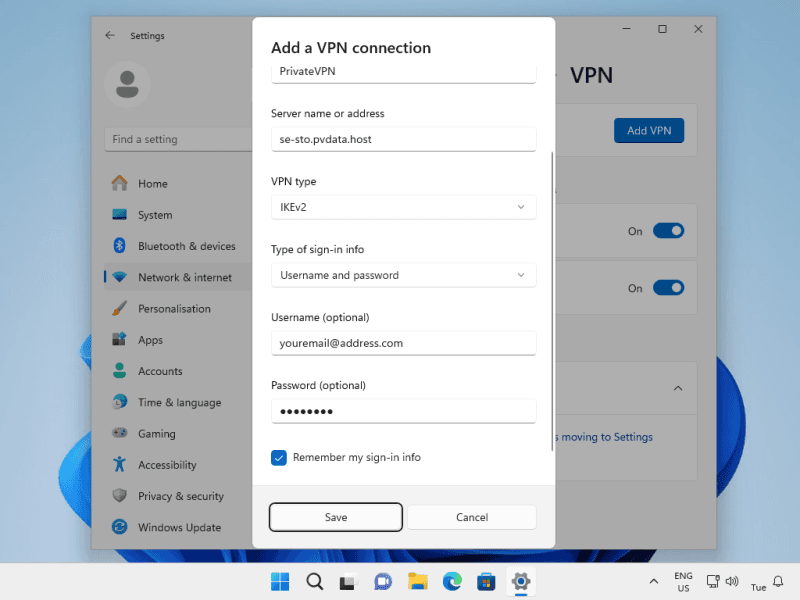Image resolution: width=800 pixels, height=600 pixels.
Task: Click the Server name or address field
Action: (403, 139)
